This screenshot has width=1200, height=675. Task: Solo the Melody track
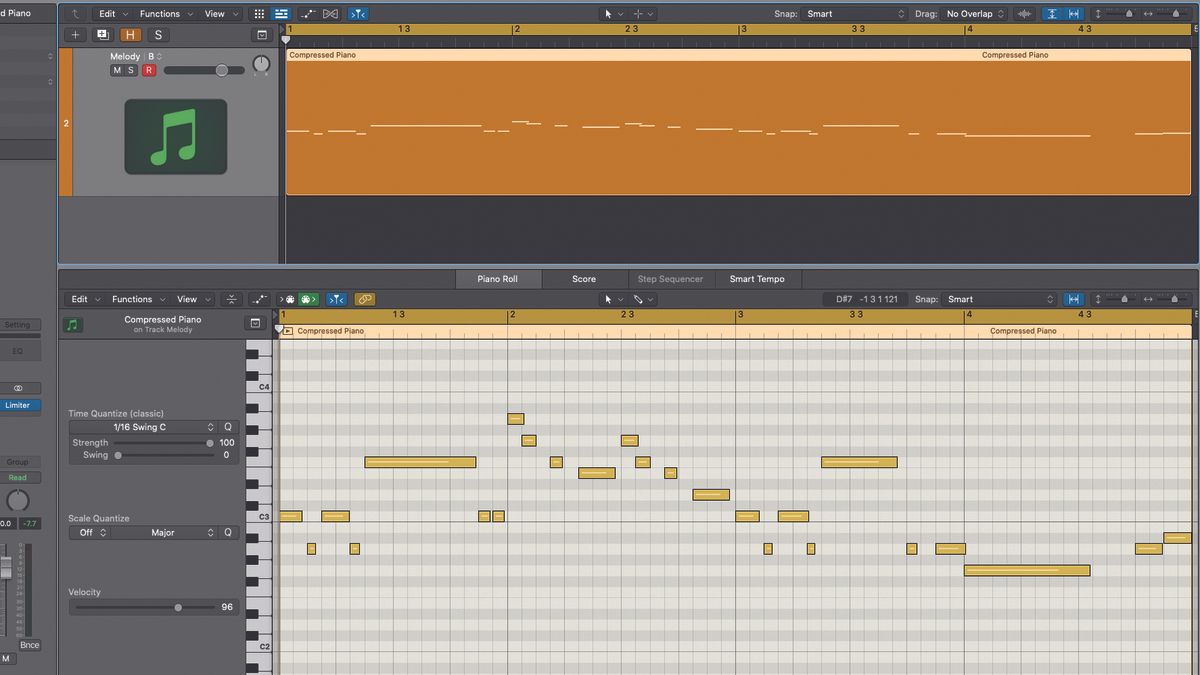[x=131, y=70]
